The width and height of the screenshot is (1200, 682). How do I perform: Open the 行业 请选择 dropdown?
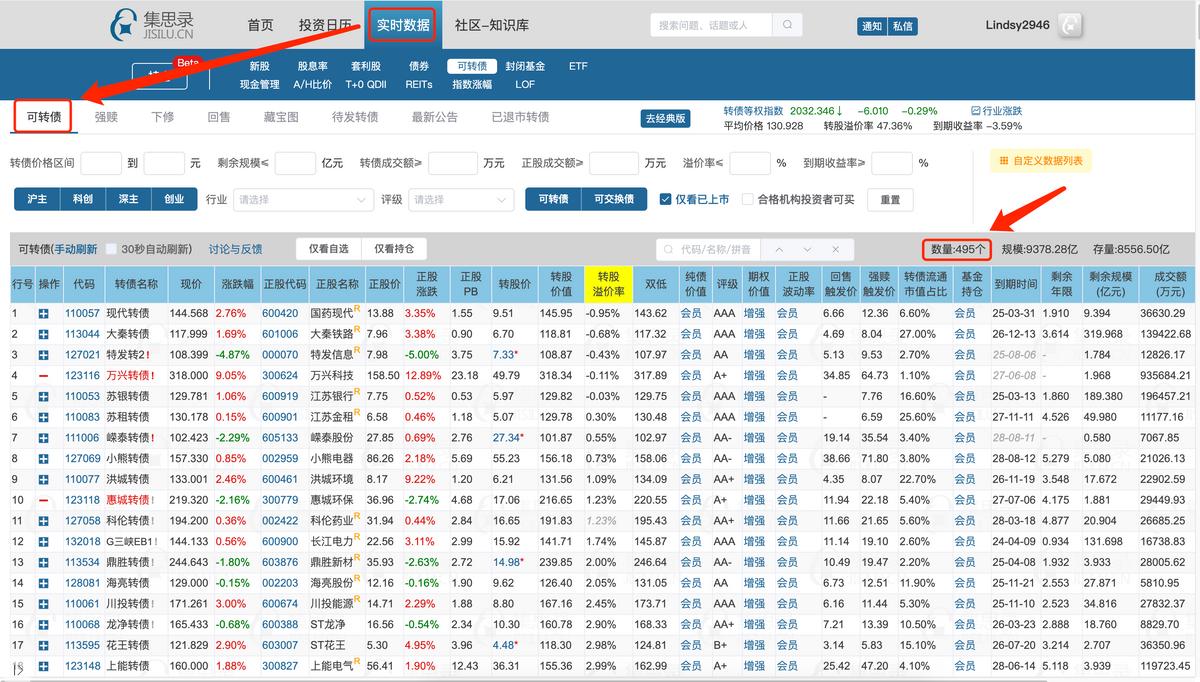pyautogui.click(x=304, y=198)
